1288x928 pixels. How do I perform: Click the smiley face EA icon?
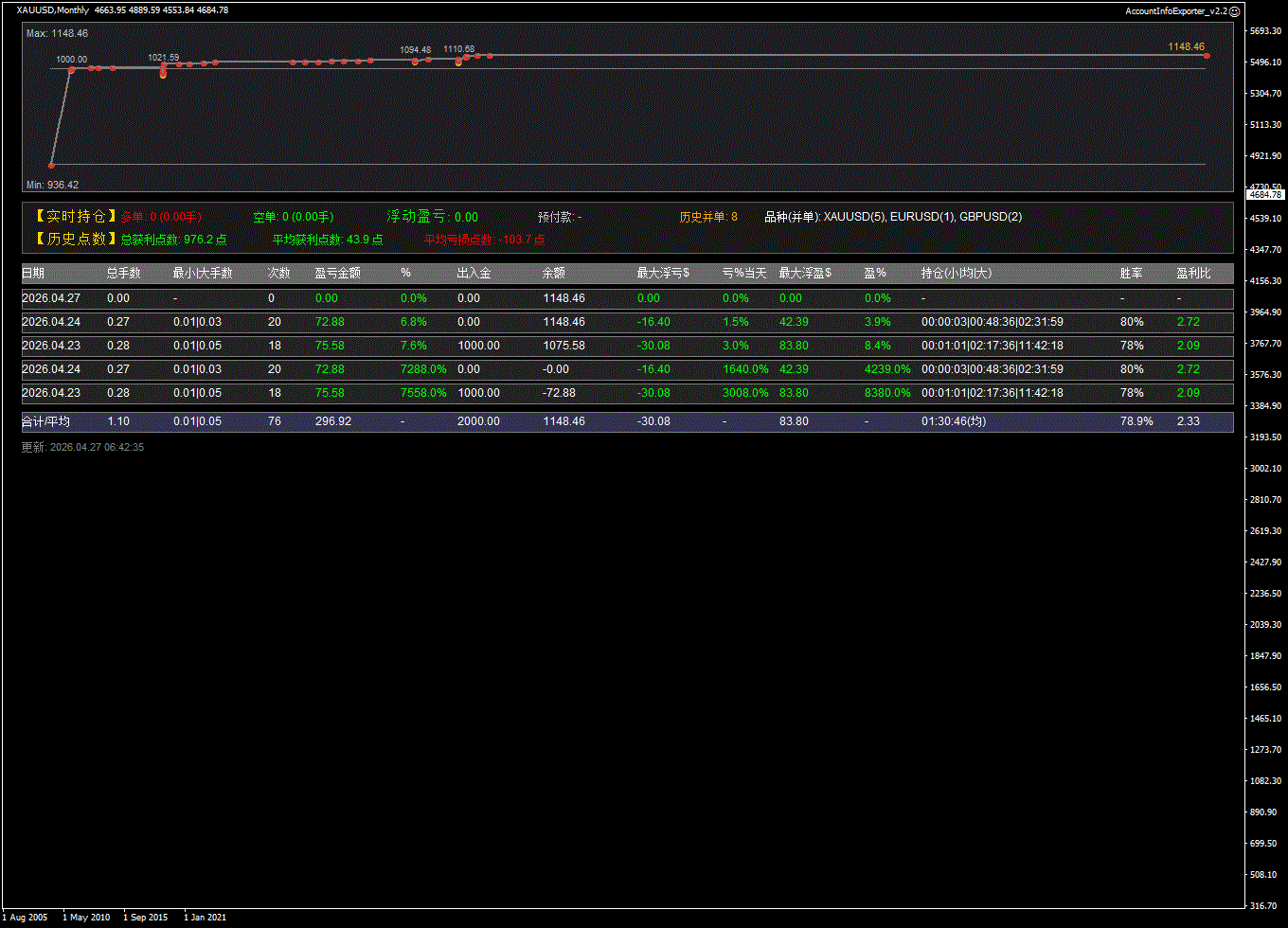click(1234, 10)
